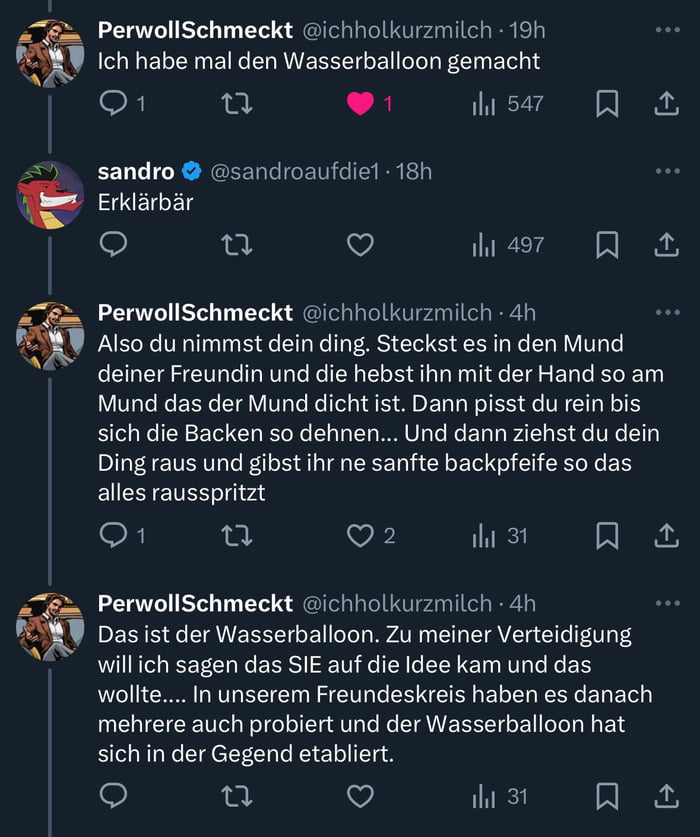Reply to the last tweet in thread

115,796
